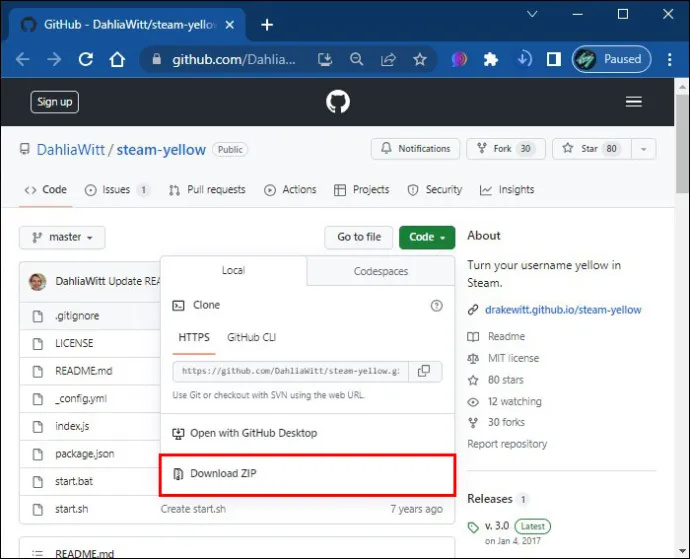This screenshot has height=559, width=690.
Task: Click the Notifications bell button
Action: 415,149
